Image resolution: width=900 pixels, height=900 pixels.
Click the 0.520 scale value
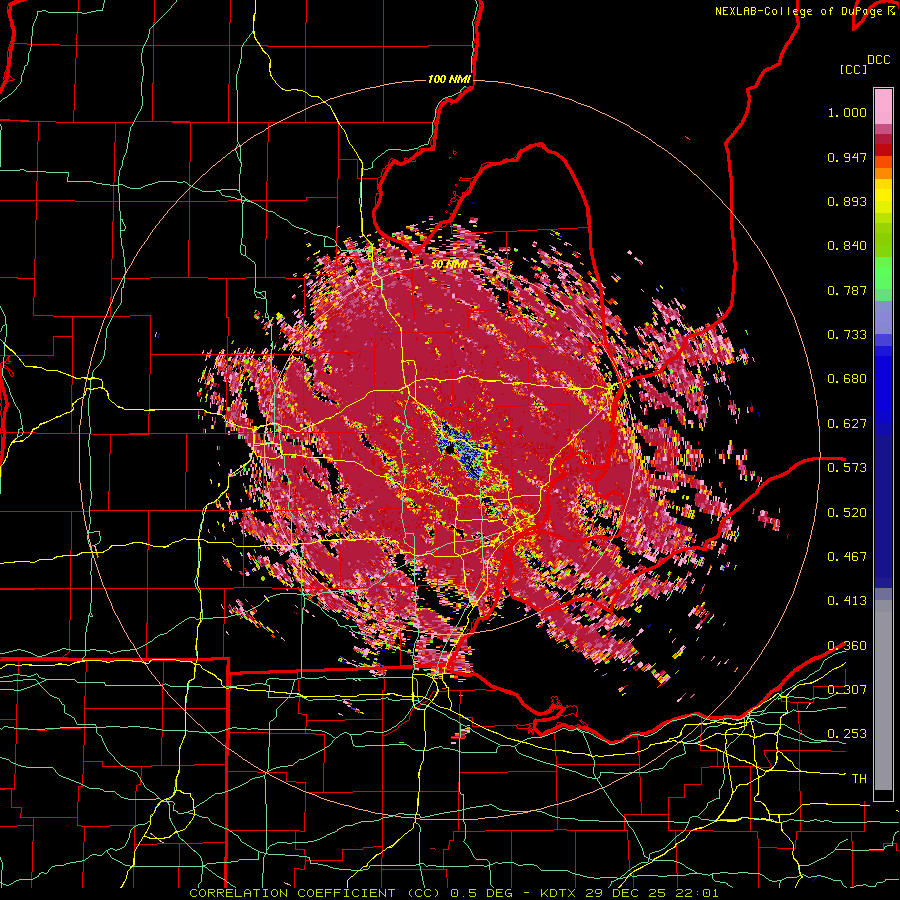tap(847, 512)
